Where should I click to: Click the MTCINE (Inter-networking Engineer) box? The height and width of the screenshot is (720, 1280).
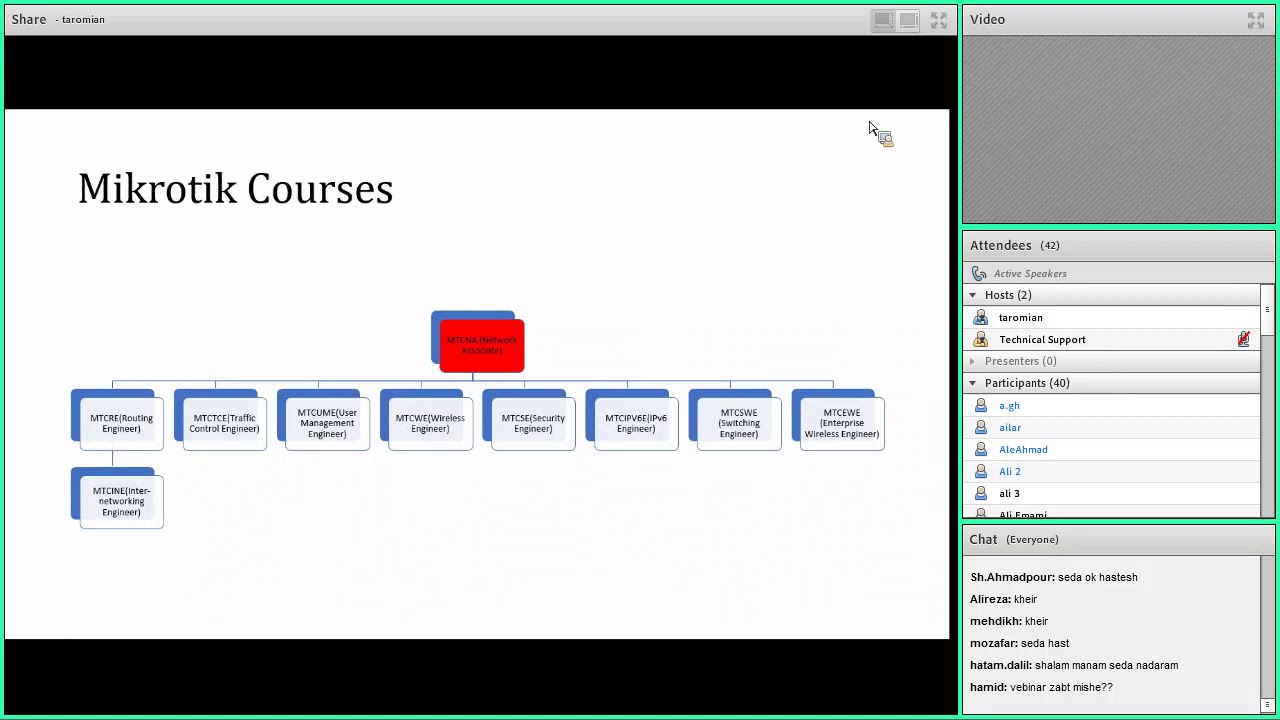(x=121, y=501)
